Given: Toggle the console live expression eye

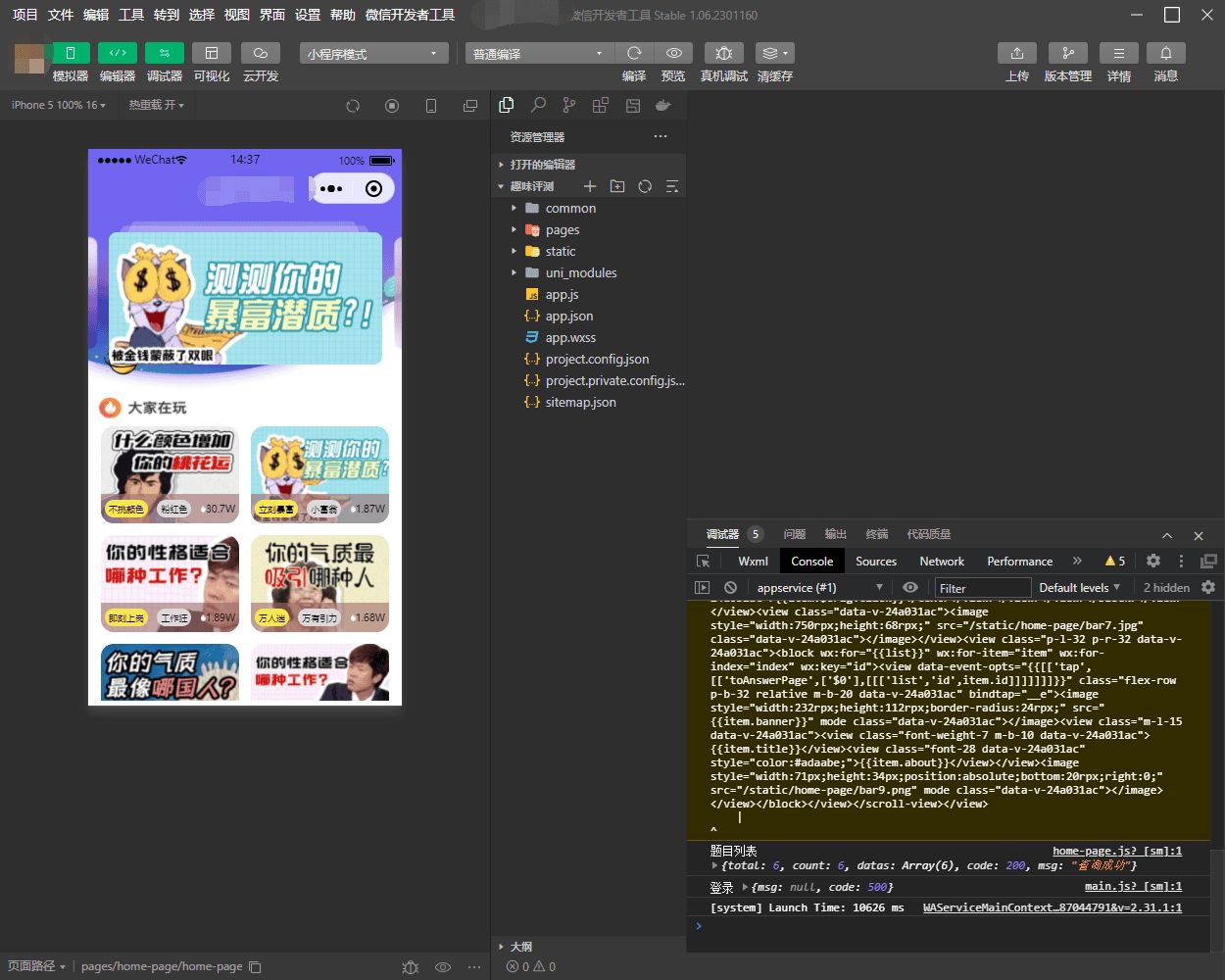Looking at the screenshot, I should pyautogui.click(x=910, y=587).
